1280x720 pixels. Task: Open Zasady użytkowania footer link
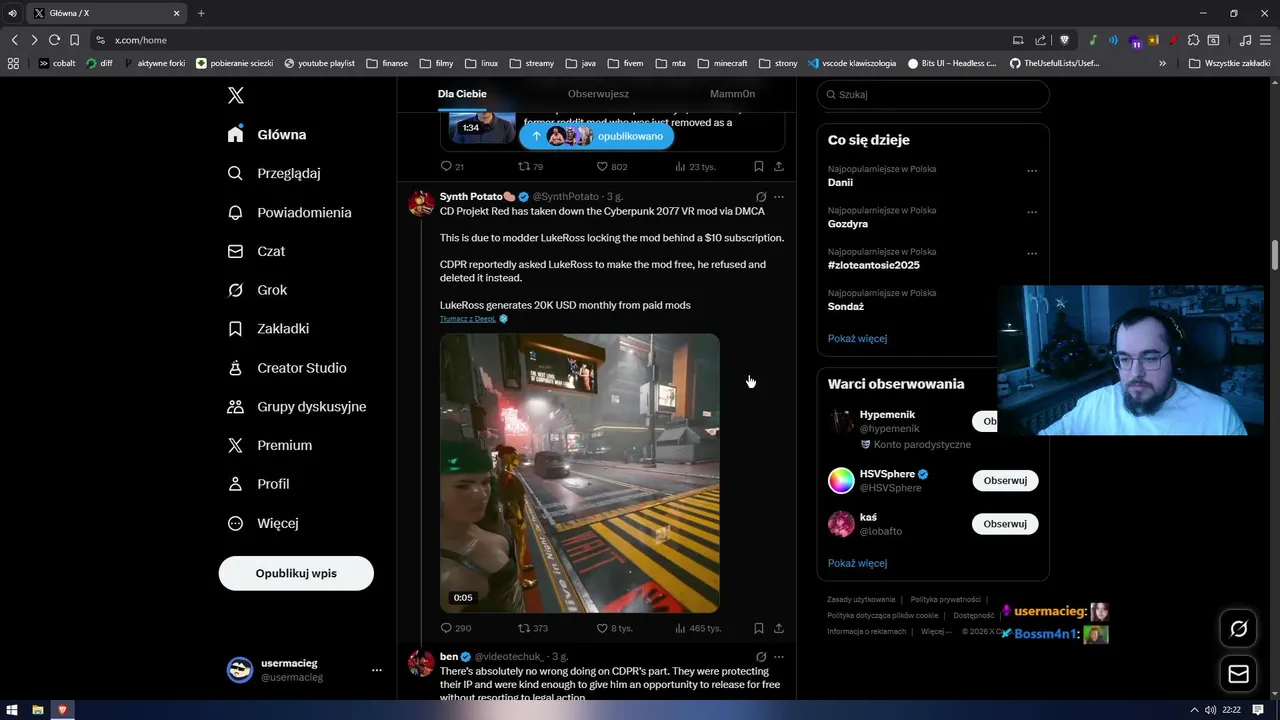861,599
